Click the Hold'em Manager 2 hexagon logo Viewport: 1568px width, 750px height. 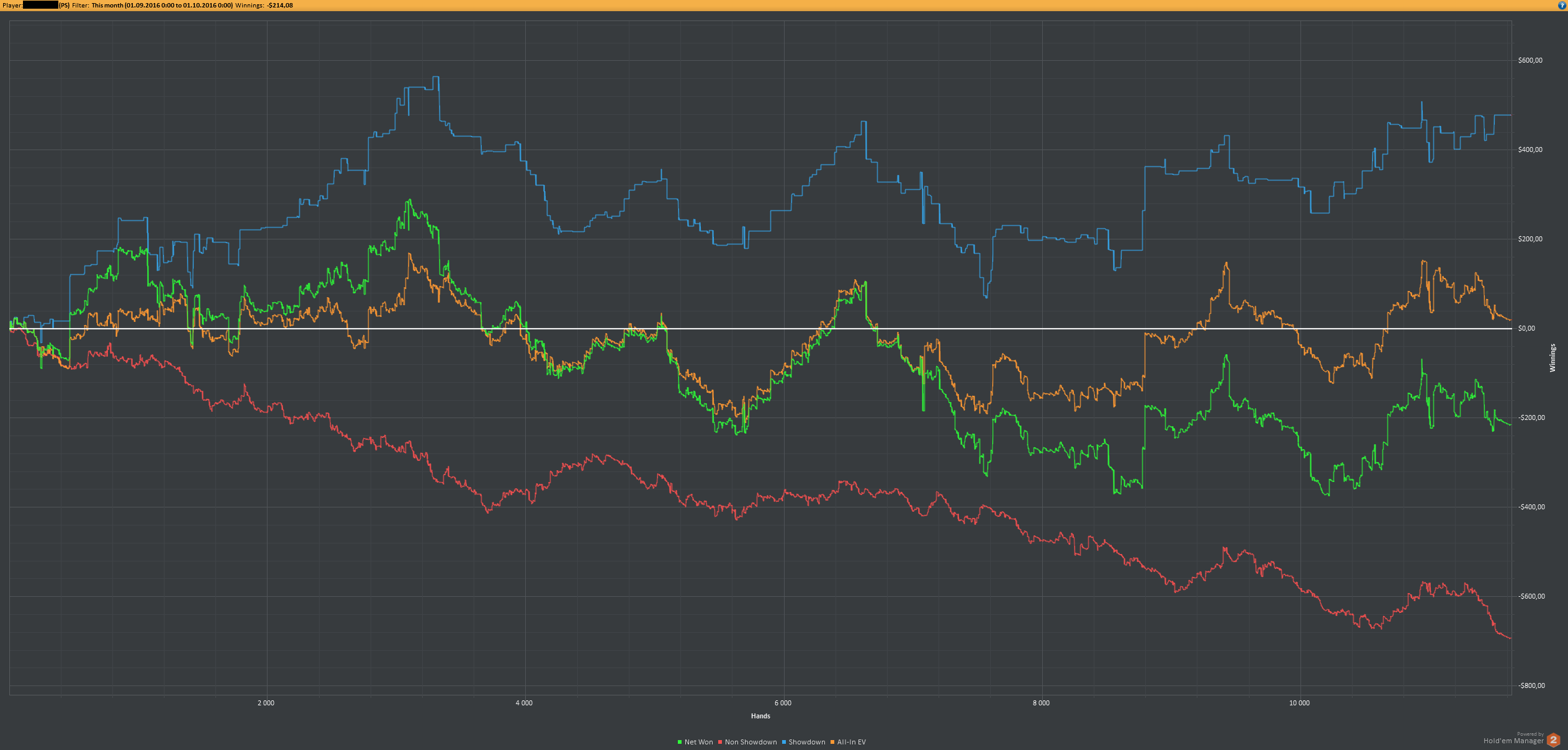click(x=1553, y=739)
